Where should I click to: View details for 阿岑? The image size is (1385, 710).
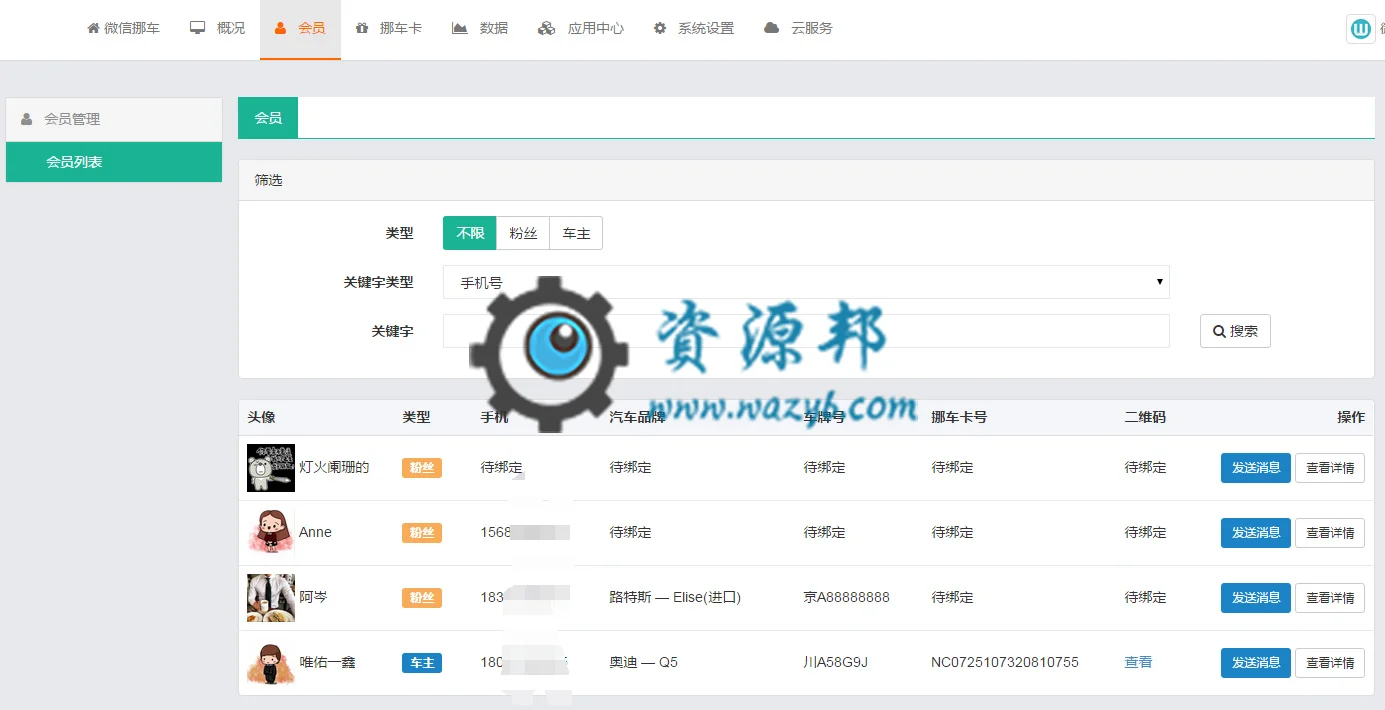[1330, 598]
